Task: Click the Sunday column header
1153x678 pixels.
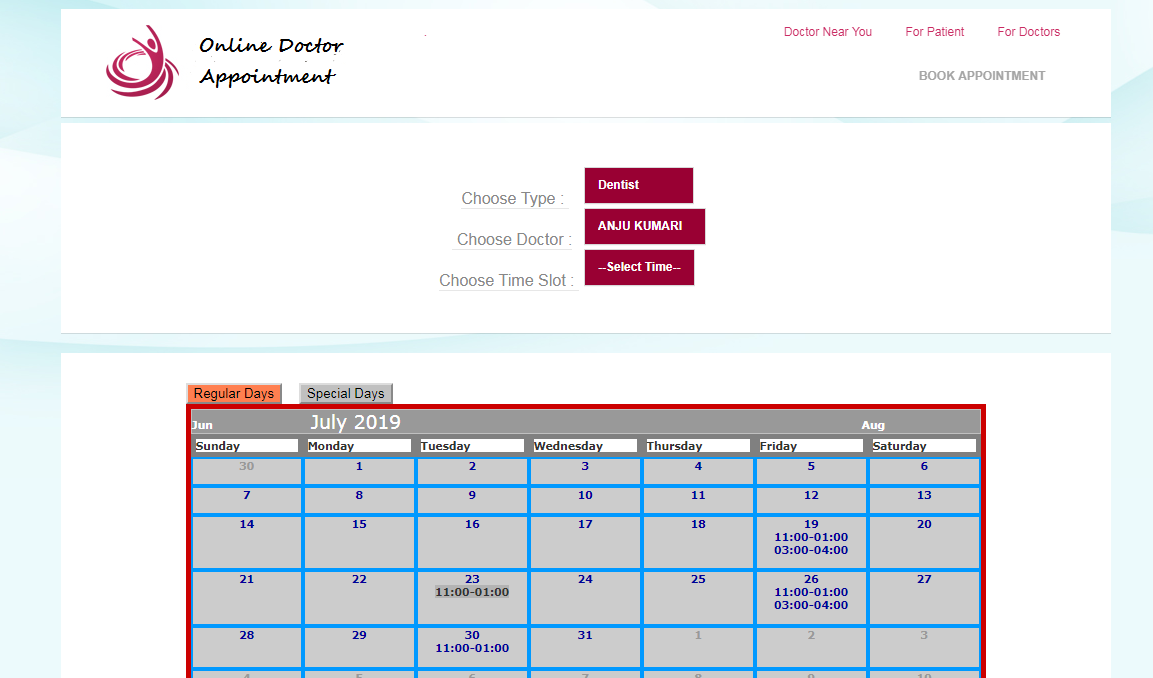Action: tap(246, 446)
